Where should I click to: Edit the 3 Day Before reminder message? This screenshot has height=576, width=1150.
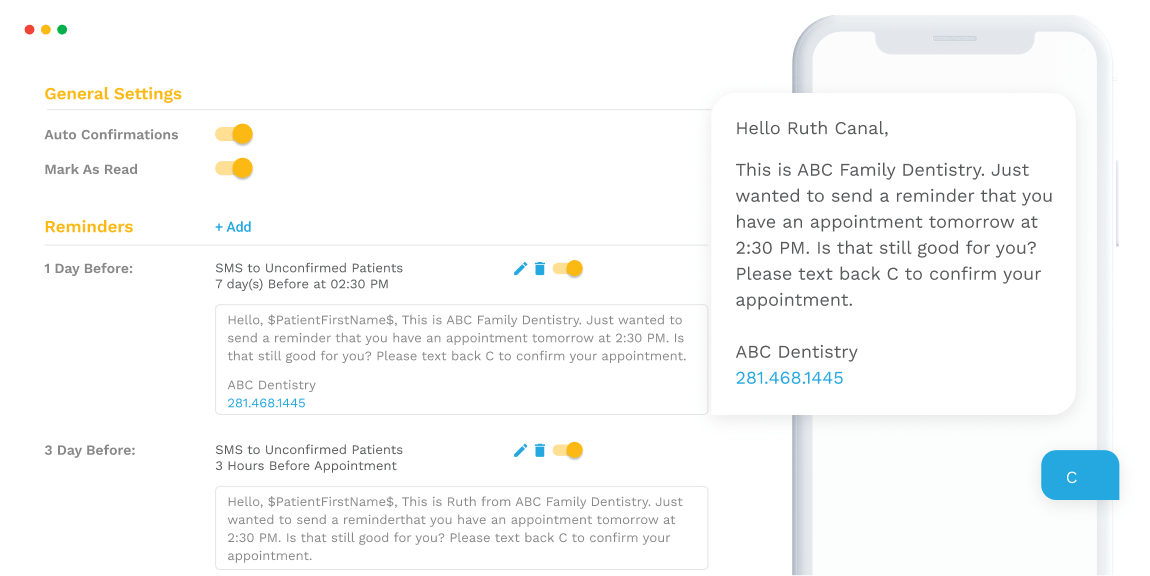coord(520,450)
